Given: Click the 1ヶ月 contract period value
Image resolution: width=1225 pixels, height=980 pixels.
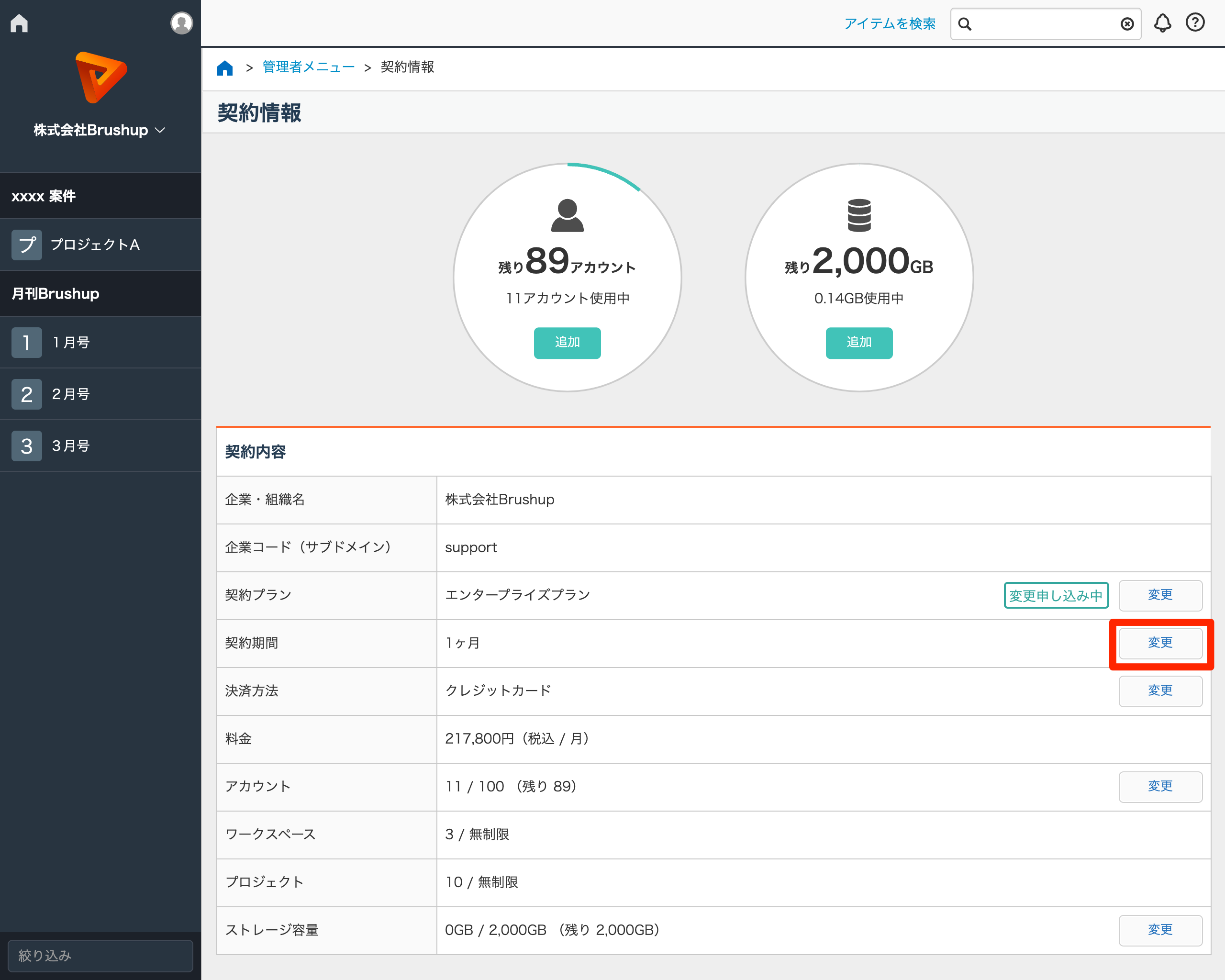Looking at the screenshot, I should (463, 643).
